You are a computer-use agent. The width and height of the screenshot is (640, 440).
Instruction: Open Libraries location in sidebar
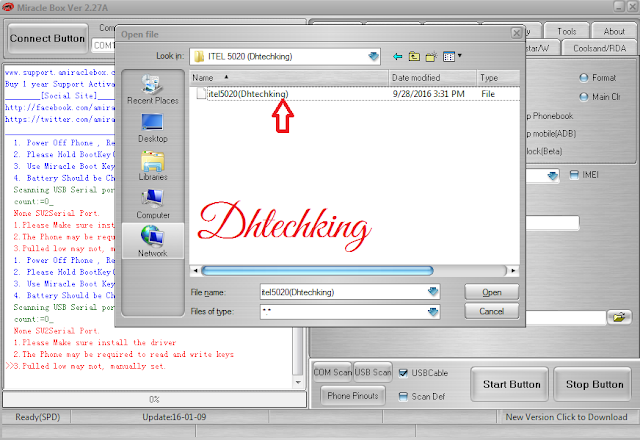(x=153, y=166)
